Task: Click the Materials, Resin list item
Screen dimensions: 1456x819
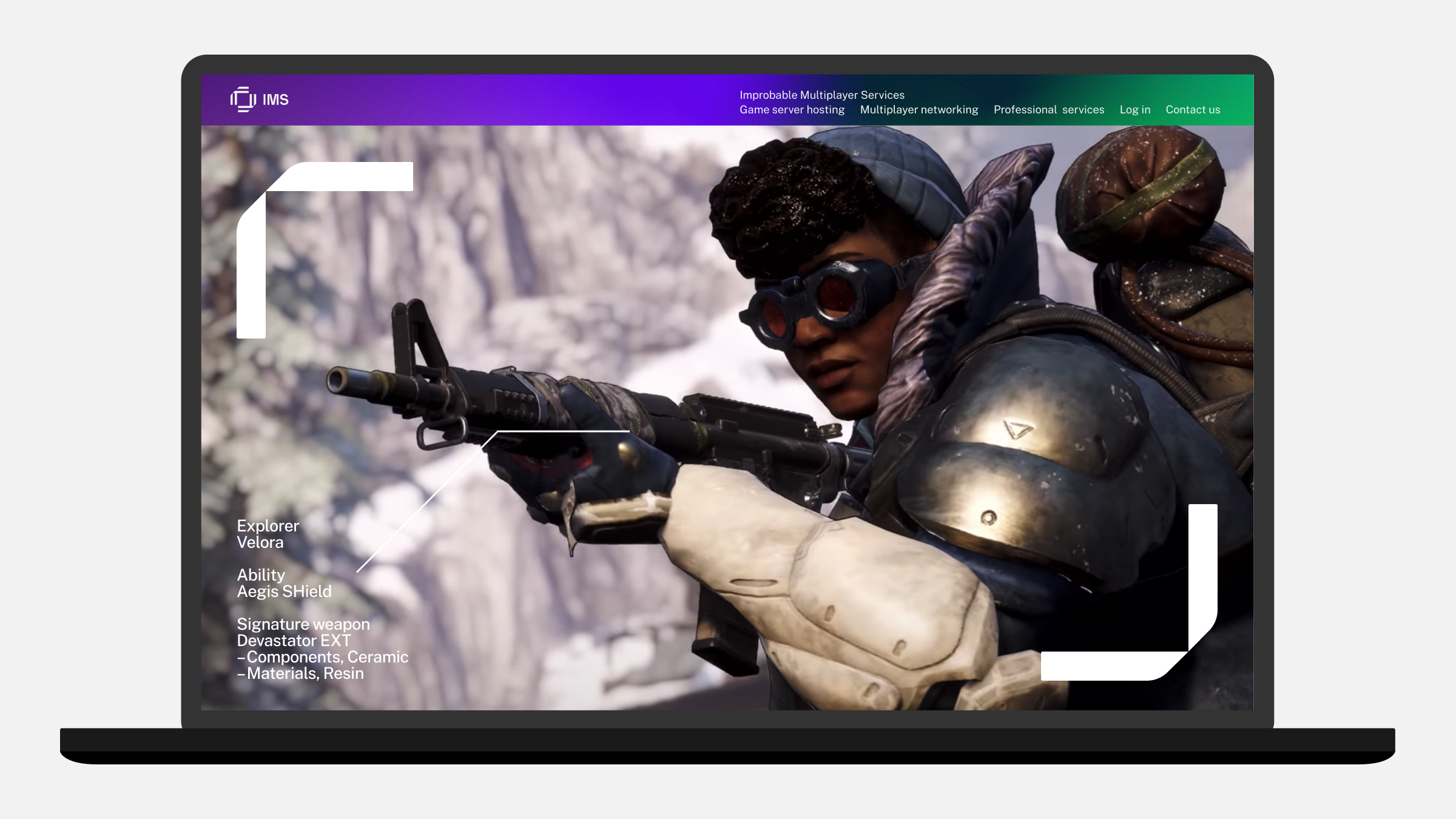Action: 300,673
